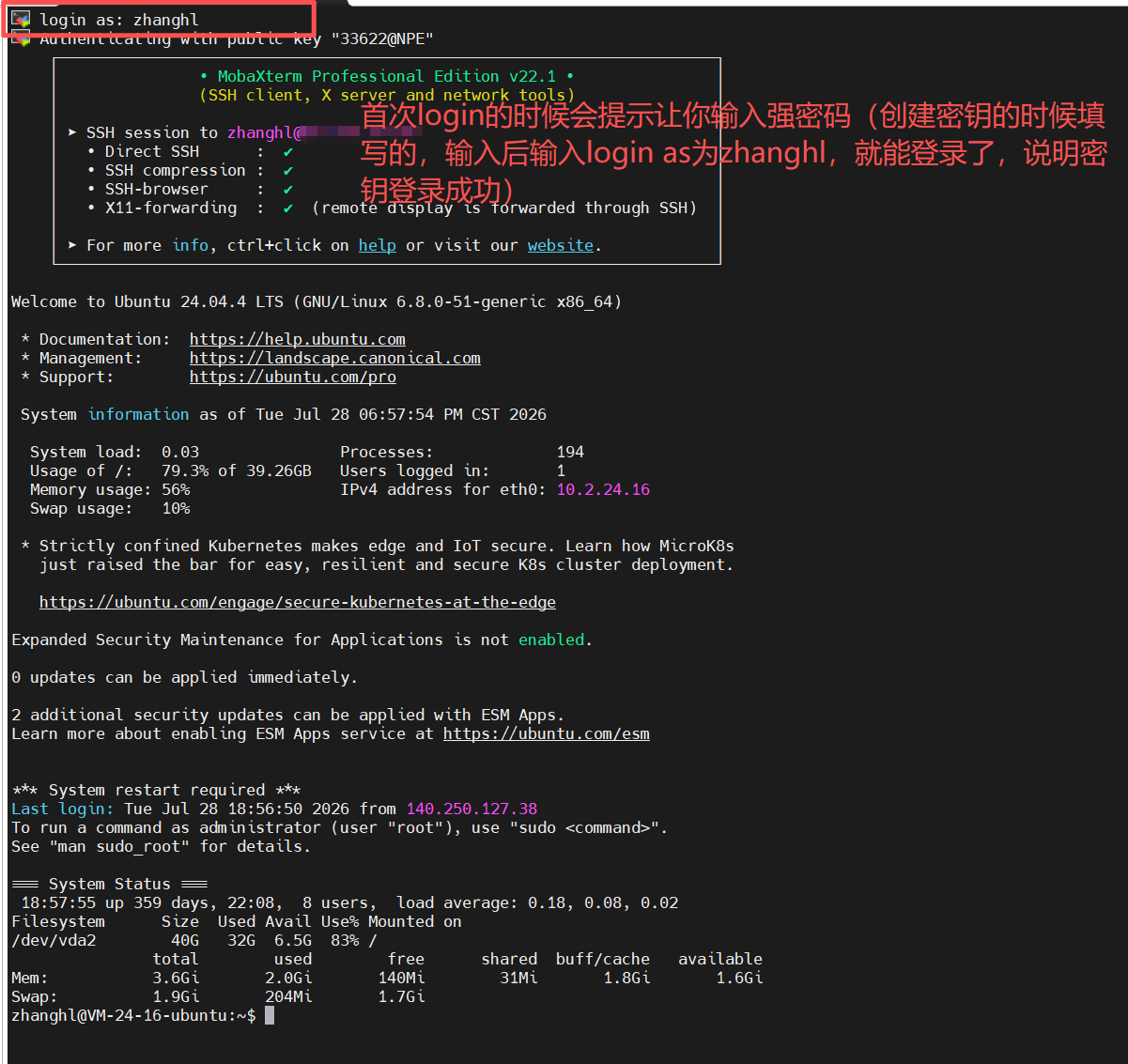Click the load average values line
The image size is (1128, 1064).
point(537,902)
